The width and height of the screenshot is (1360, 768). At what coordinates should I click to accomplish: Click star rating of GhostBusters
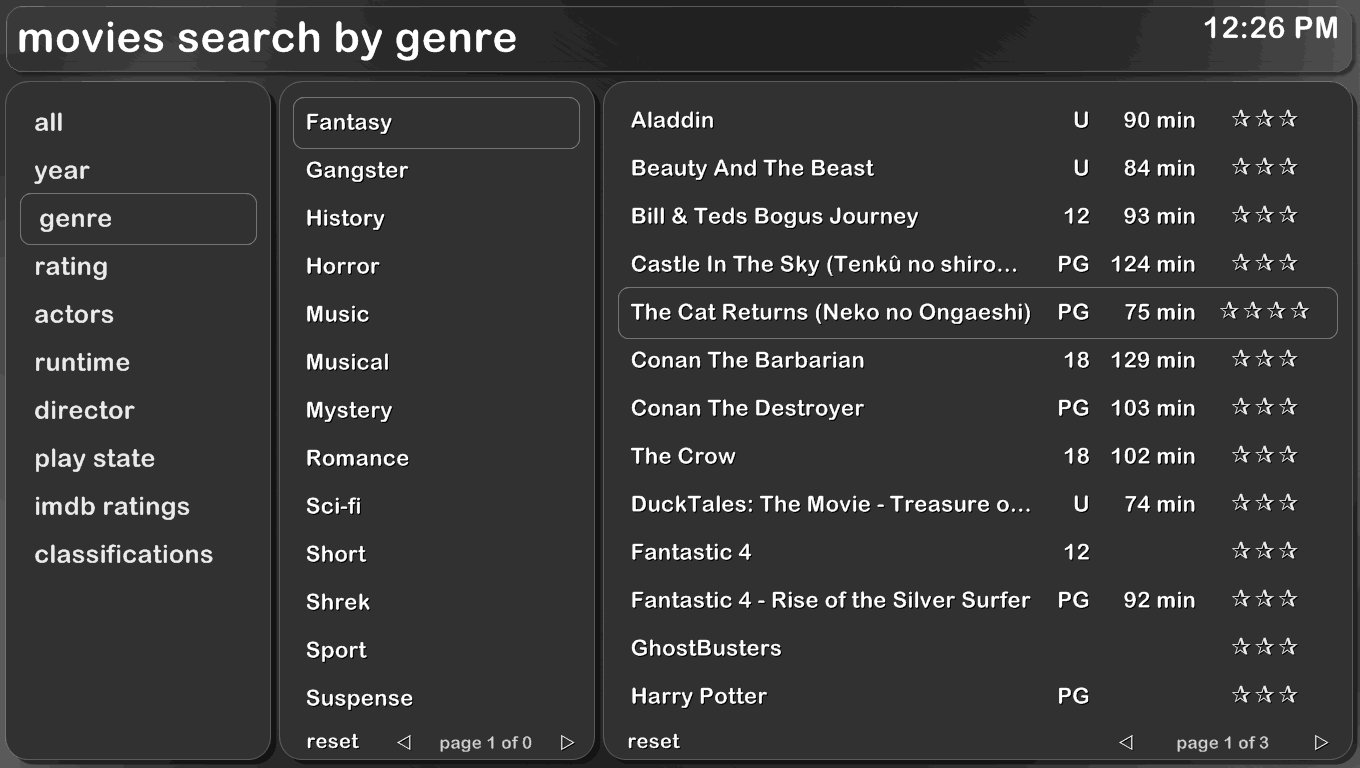click(1264, 647)
